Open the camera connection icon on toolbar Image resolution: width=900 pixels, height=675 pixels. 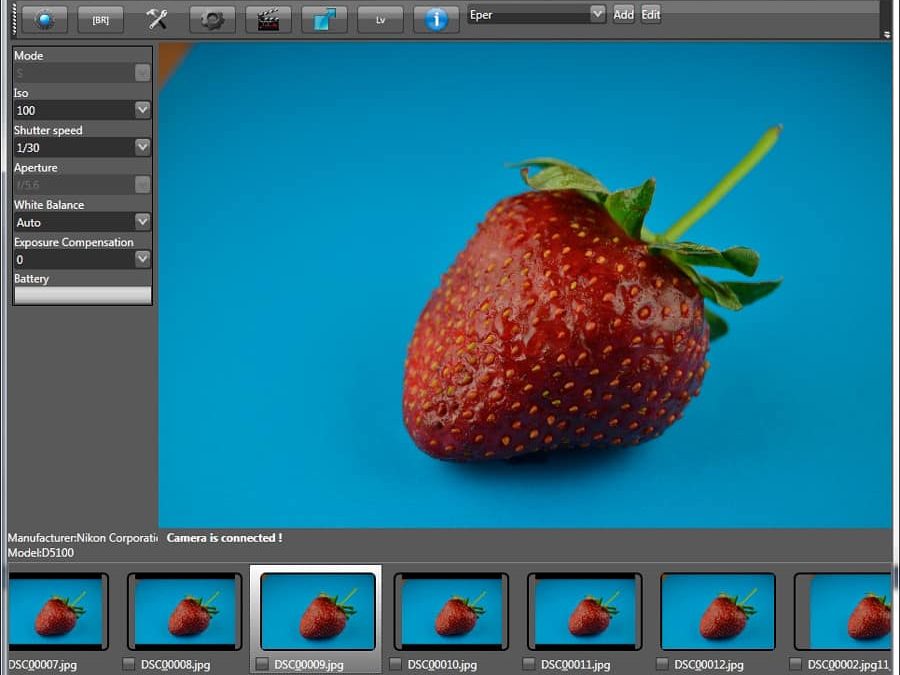click(42, 18)
